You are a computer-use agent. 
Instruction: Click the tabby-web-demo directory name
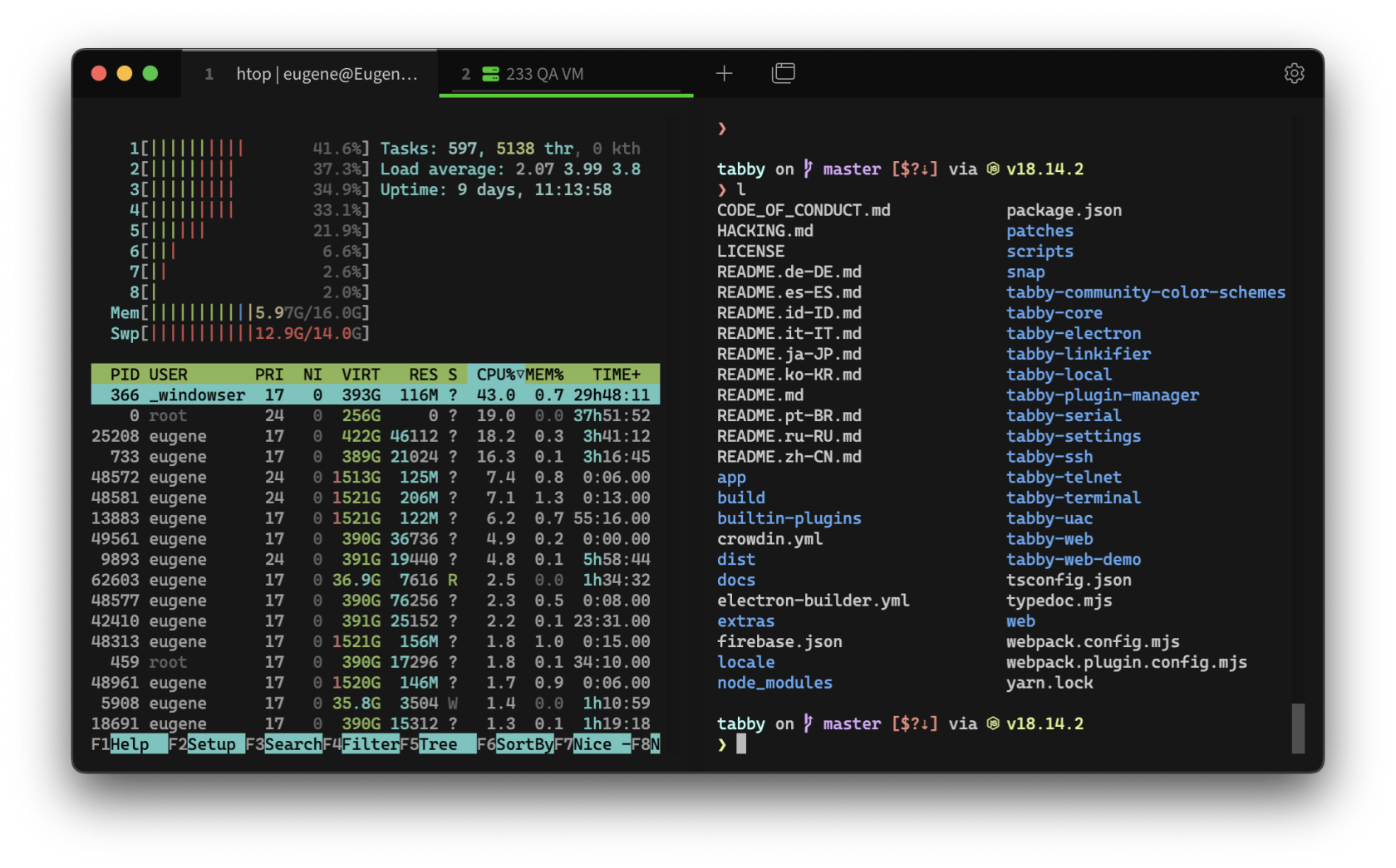tap(1074, 560)
